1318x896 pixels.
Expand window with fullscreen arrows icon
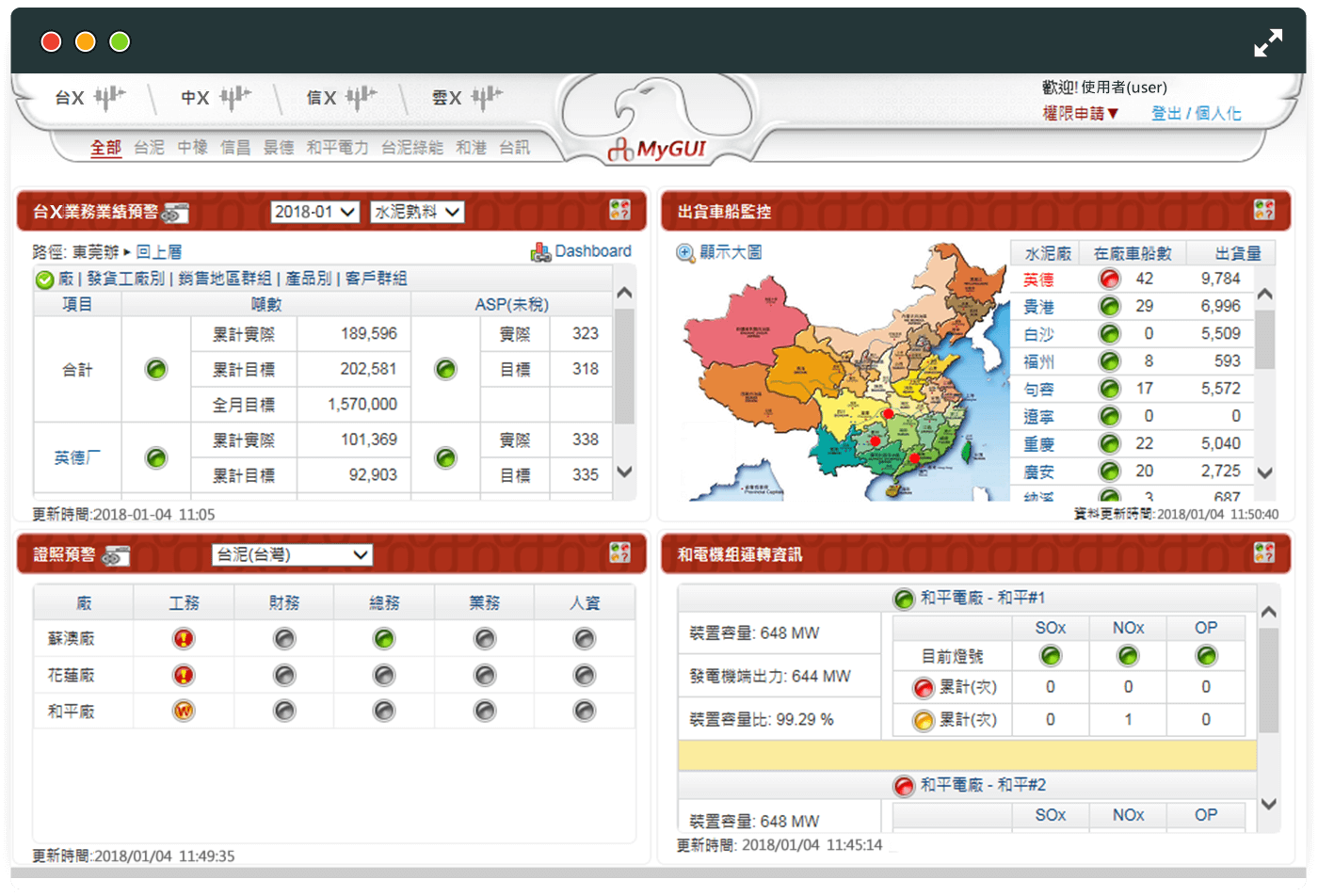pyautogui.click(x=1268, y=42)
